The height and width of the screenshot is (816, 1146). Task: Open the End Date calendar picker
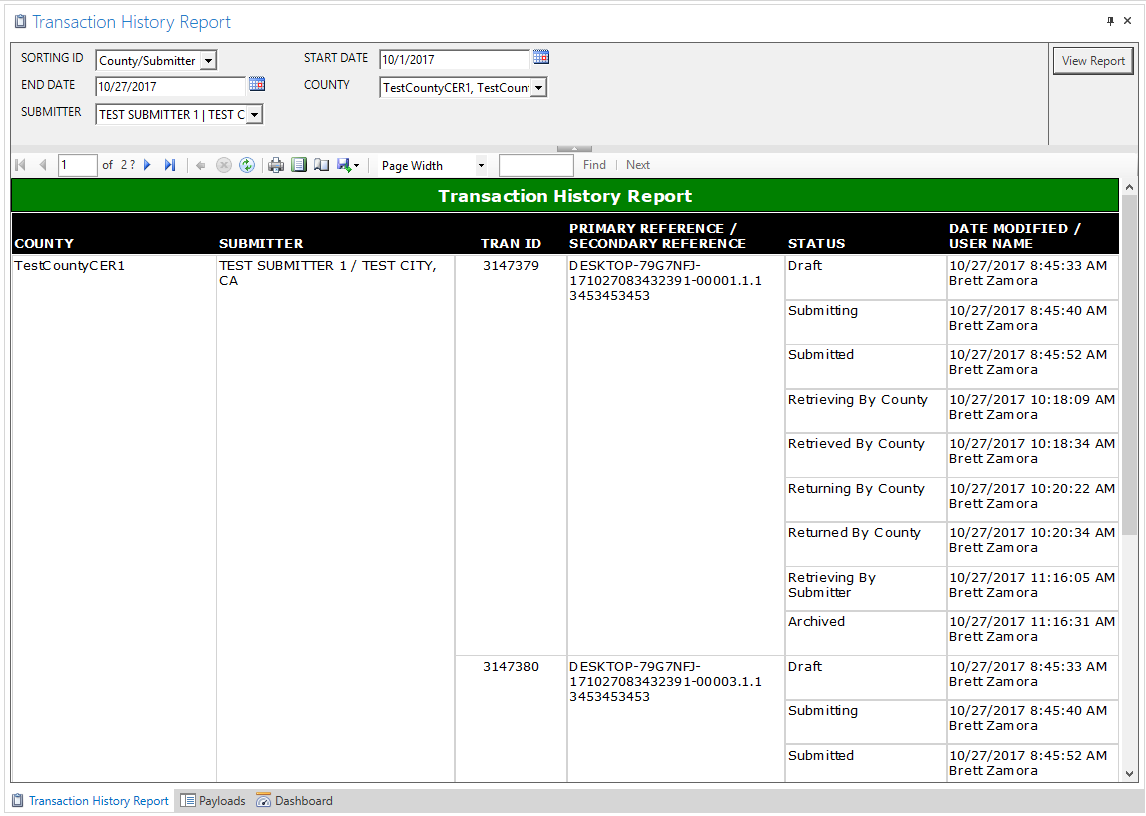pos(257,85)
